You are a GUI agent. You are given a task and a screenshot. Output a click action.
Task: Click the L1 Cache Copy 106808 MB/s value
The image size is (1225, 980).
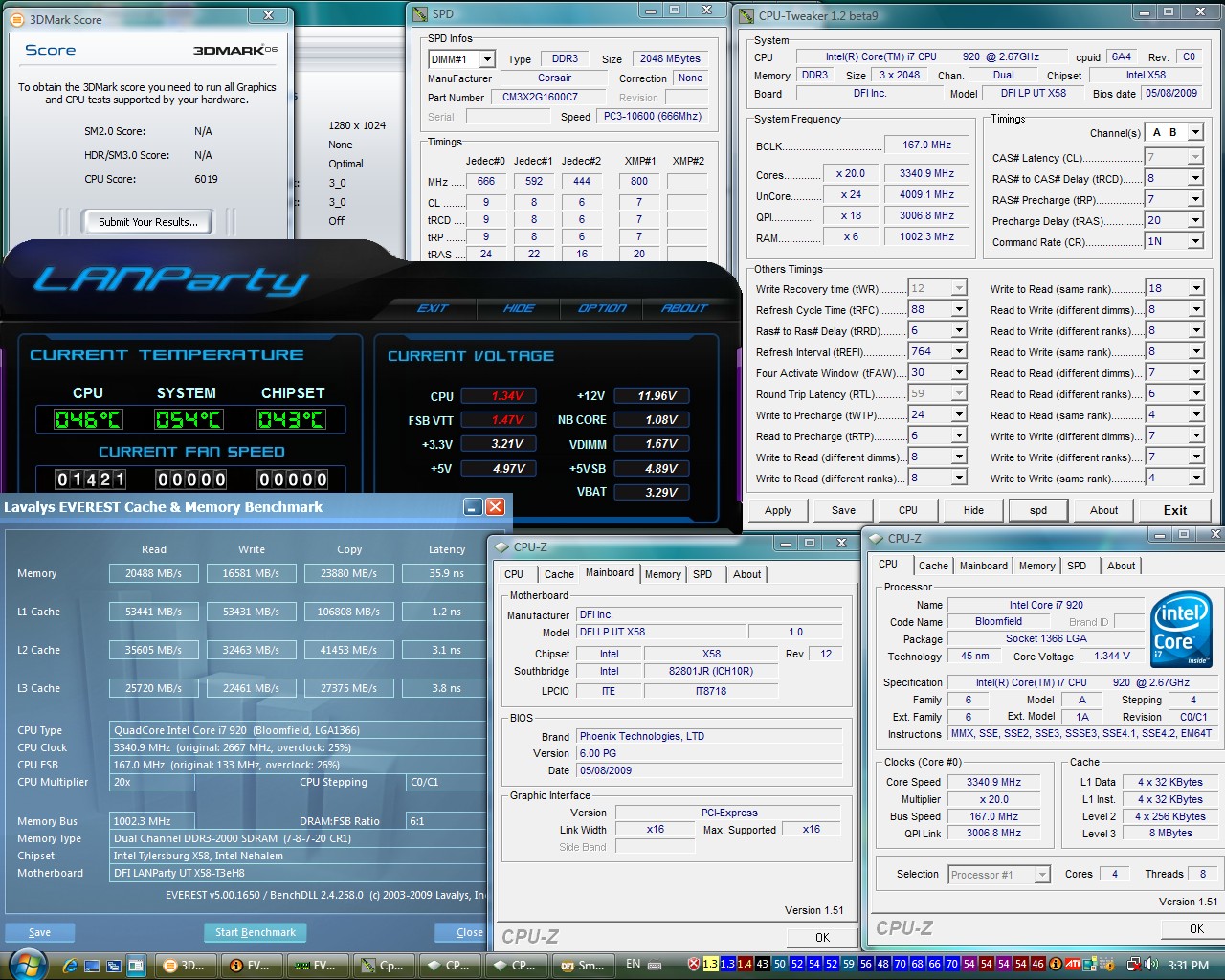tap(348, 612)
